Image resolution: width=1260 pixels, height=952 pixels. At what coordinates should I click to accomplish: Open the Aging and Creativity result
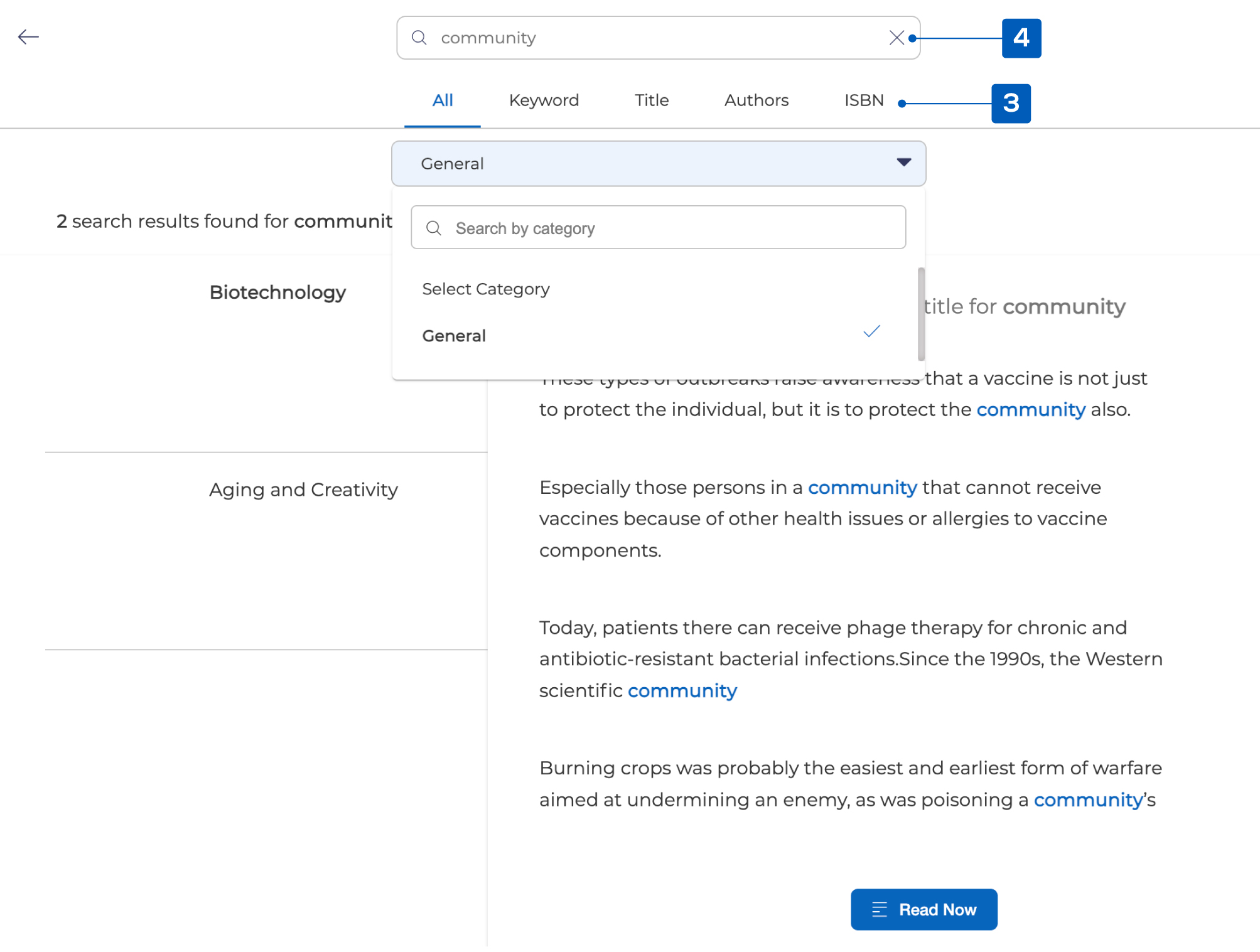[303, 489]
